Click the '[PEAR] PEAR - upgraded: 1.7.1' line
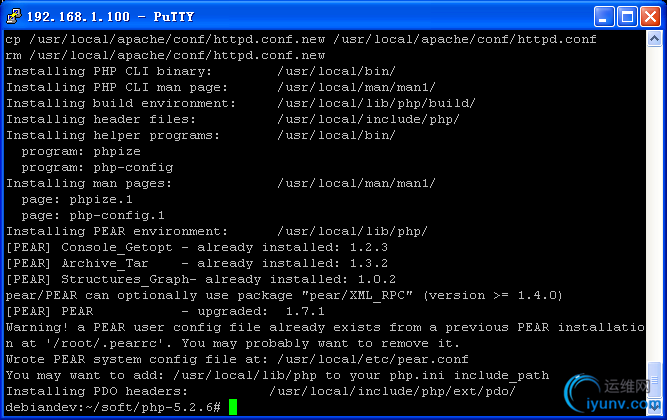Image resolution: width=667 pixels, height=420 pixels. [x=165, y=311]
